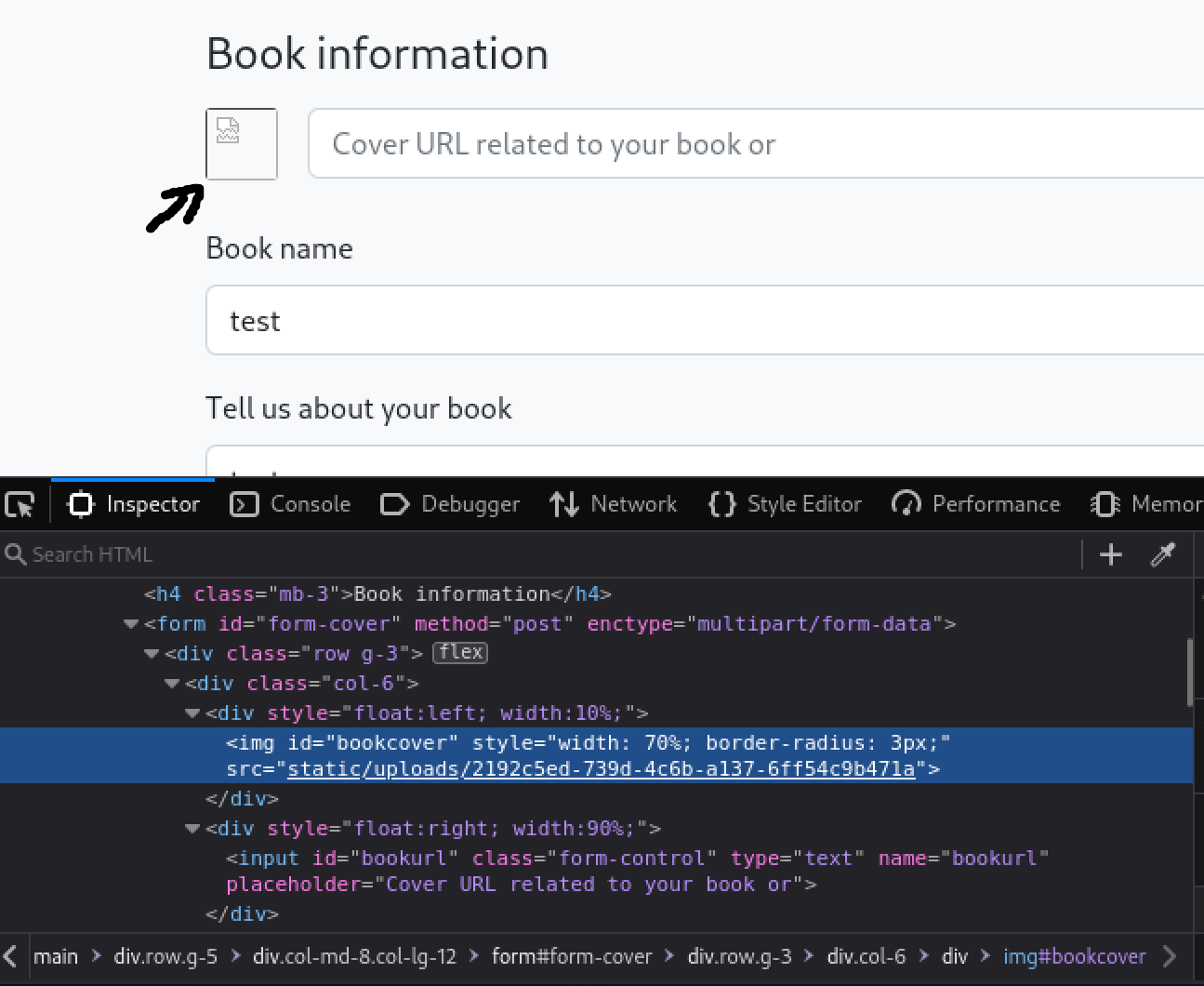Click the element picker icon
Viewport: 1204px width, 986px height.
point(20,504)
